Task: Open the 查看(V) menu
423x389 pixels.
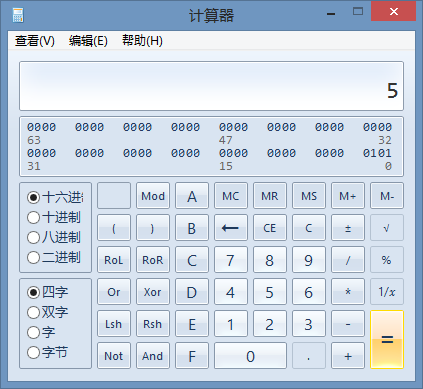Action: pyautogui.click(x=35, y=41)
